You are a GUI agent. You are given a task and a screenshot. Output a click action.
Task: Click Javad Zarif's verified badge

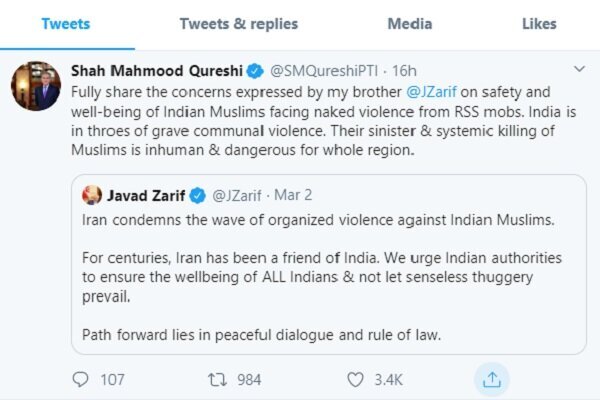pos(198,194)
